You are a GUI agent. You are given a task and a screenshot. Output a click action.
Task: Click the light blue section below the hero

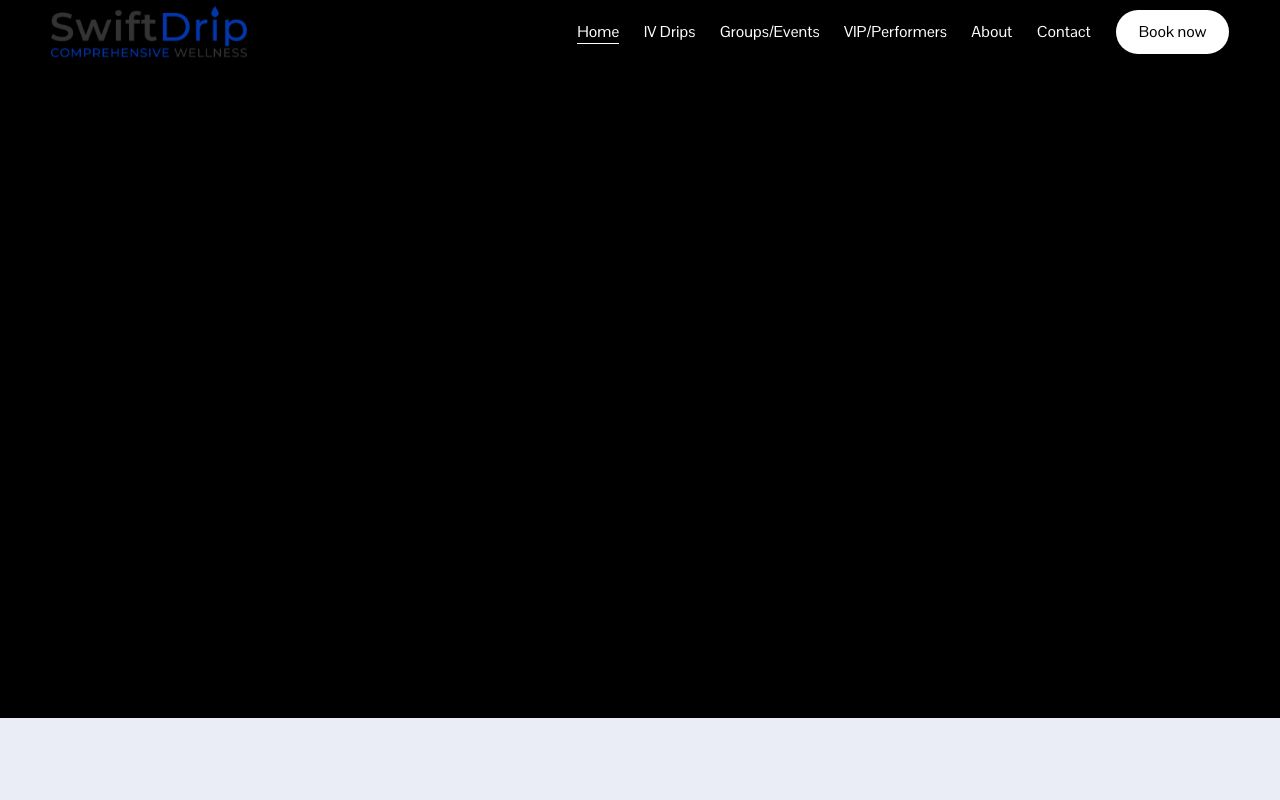coord(640,760)
